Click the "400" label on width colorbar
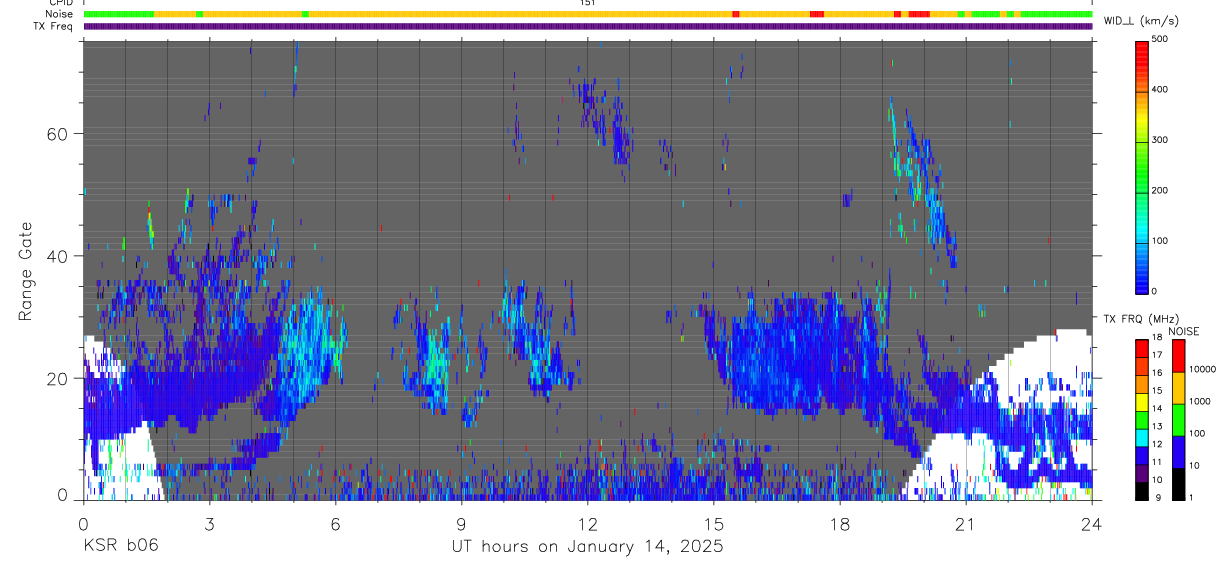The height and width of the screenshot is (567, 1228). 1160,90
